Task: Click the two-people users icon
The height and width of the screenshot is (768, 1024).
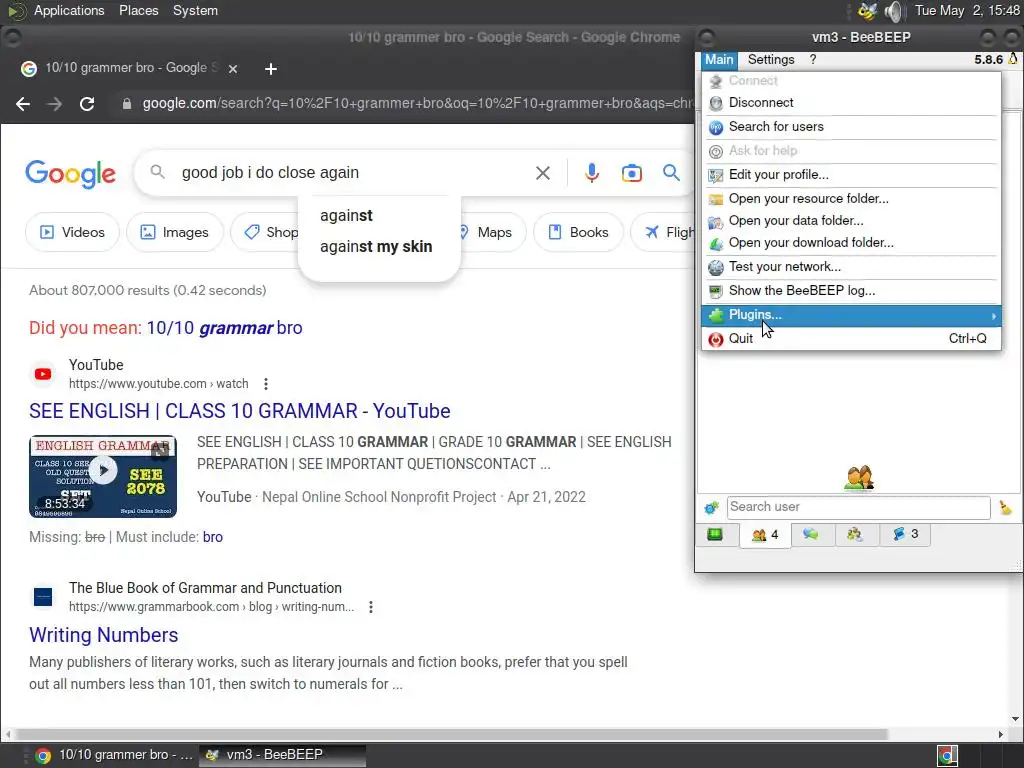Action: point(859,478)
